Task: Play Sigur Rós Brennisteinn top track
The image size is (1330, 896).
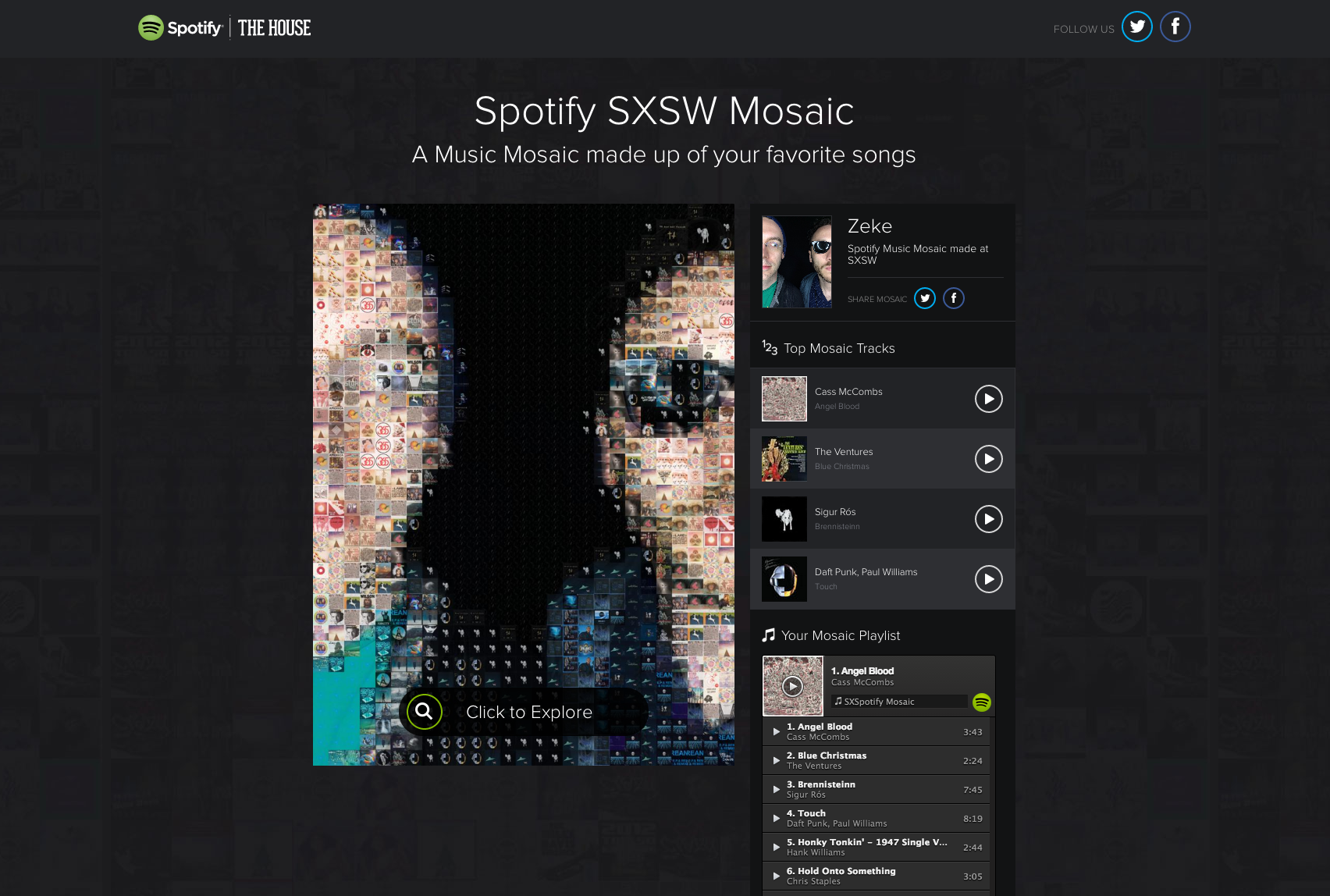Action: tap(988, 519)
